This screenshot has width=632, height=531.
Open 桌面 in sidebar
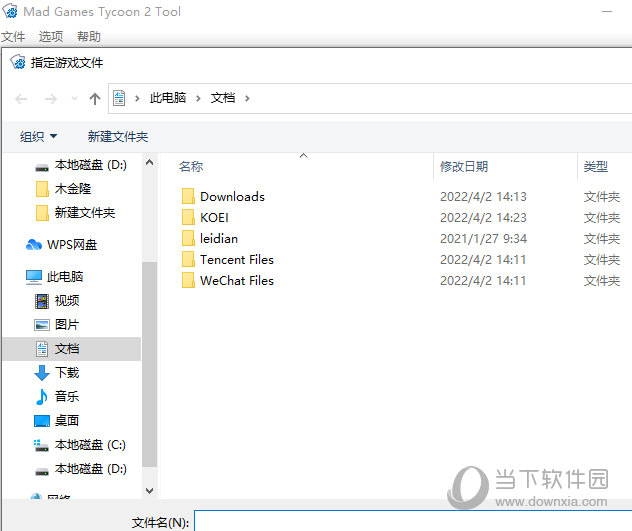[x=57, y=421]
